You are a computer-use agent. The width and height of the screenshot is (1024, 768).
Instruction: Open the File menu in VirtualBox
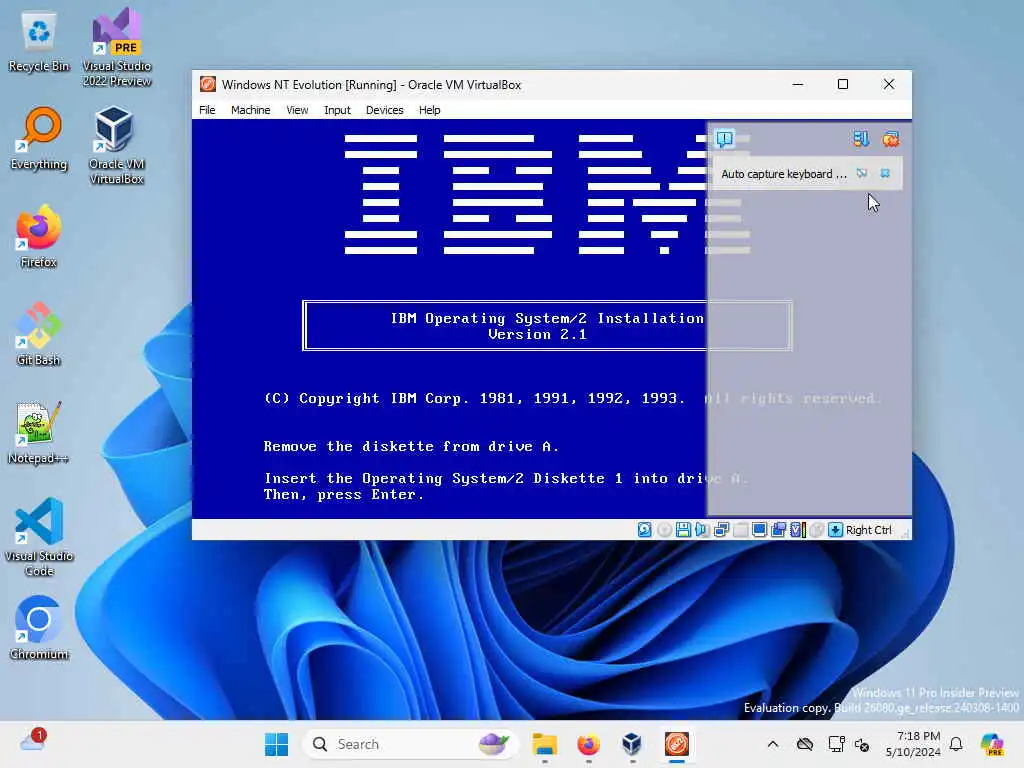207,110
